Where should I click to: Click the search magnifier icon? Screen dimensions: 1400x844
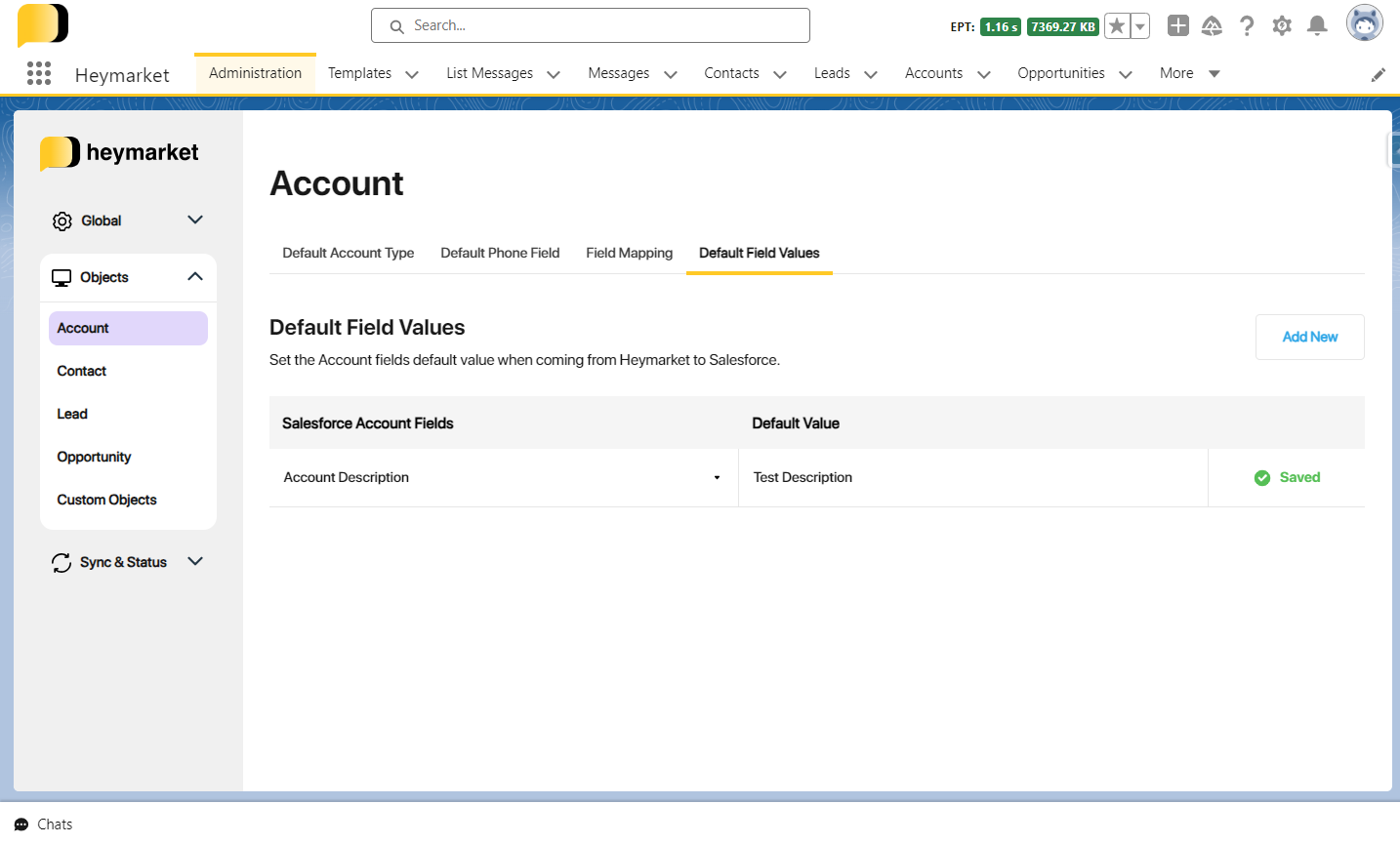pyautogui.click(x=397, y=26)
